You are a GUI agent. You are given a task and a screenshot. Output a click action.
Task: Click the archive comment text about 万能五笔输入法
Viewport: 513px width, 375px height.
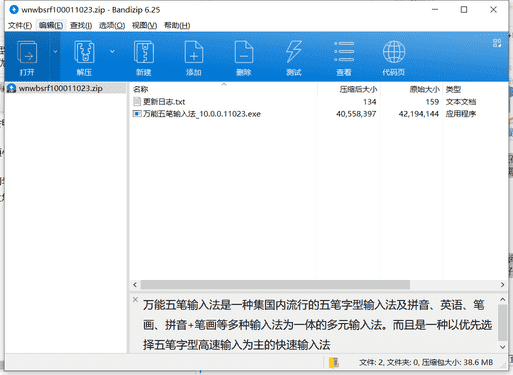click(x=317, y=325)
